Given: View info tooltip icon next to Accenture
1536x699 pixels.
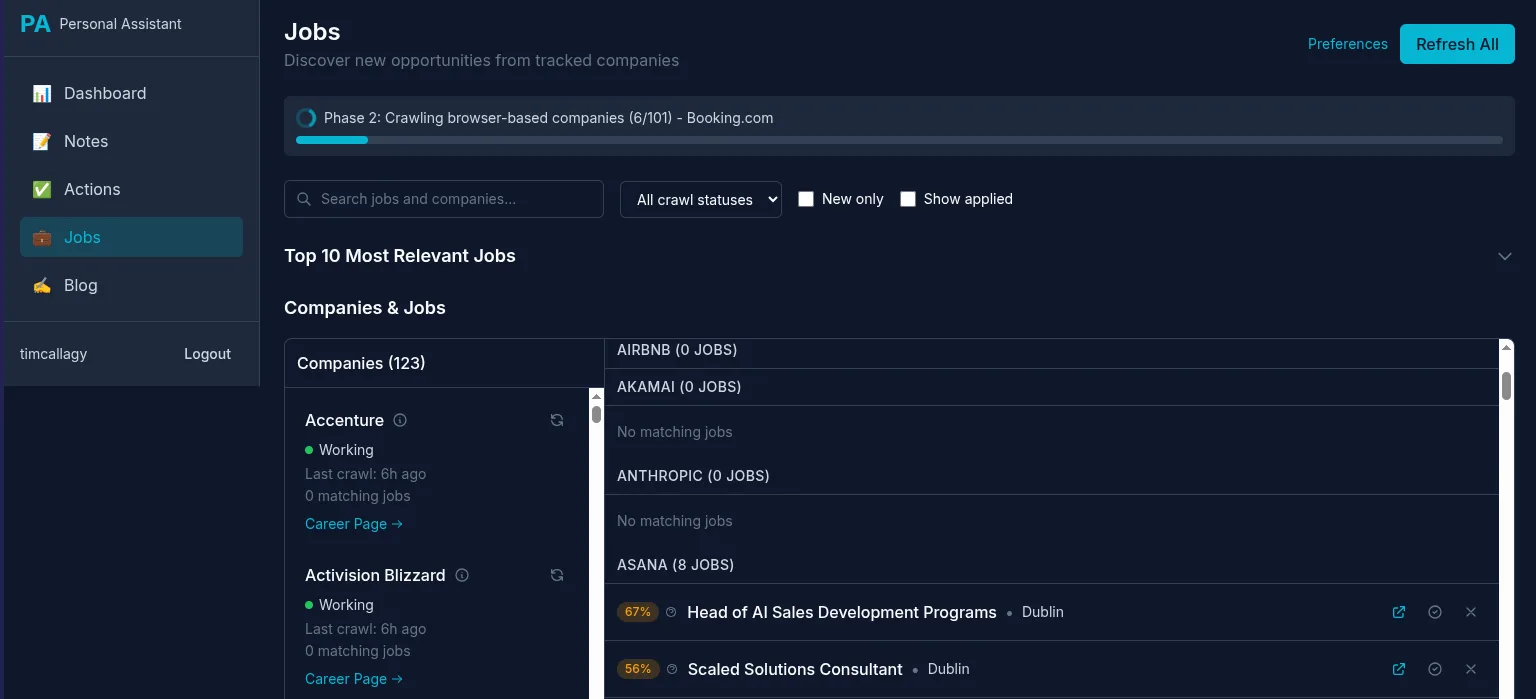Looking at the screenshot, I should coord(399,420).
